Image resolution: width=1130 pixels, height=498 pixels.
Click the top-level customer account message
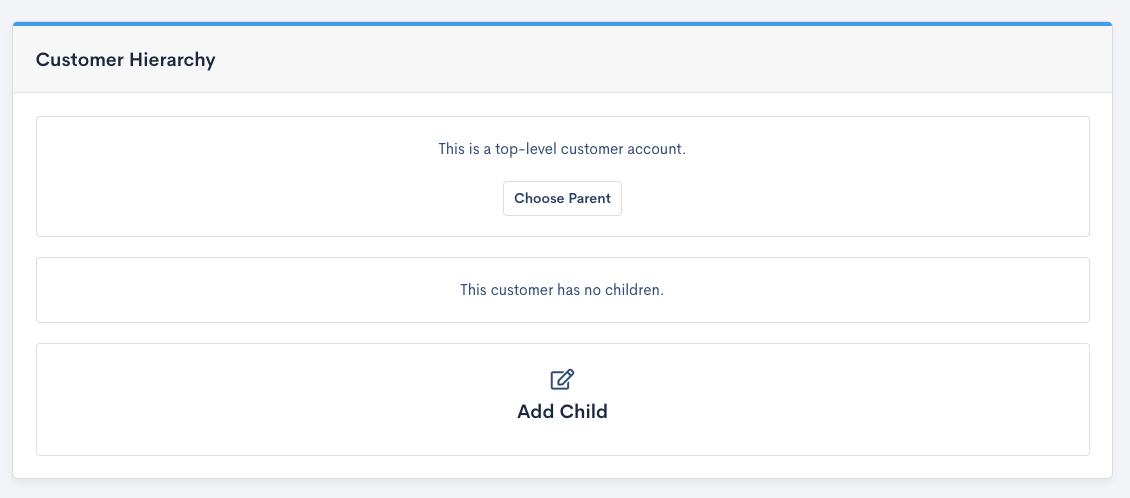(x=562, y=149)
